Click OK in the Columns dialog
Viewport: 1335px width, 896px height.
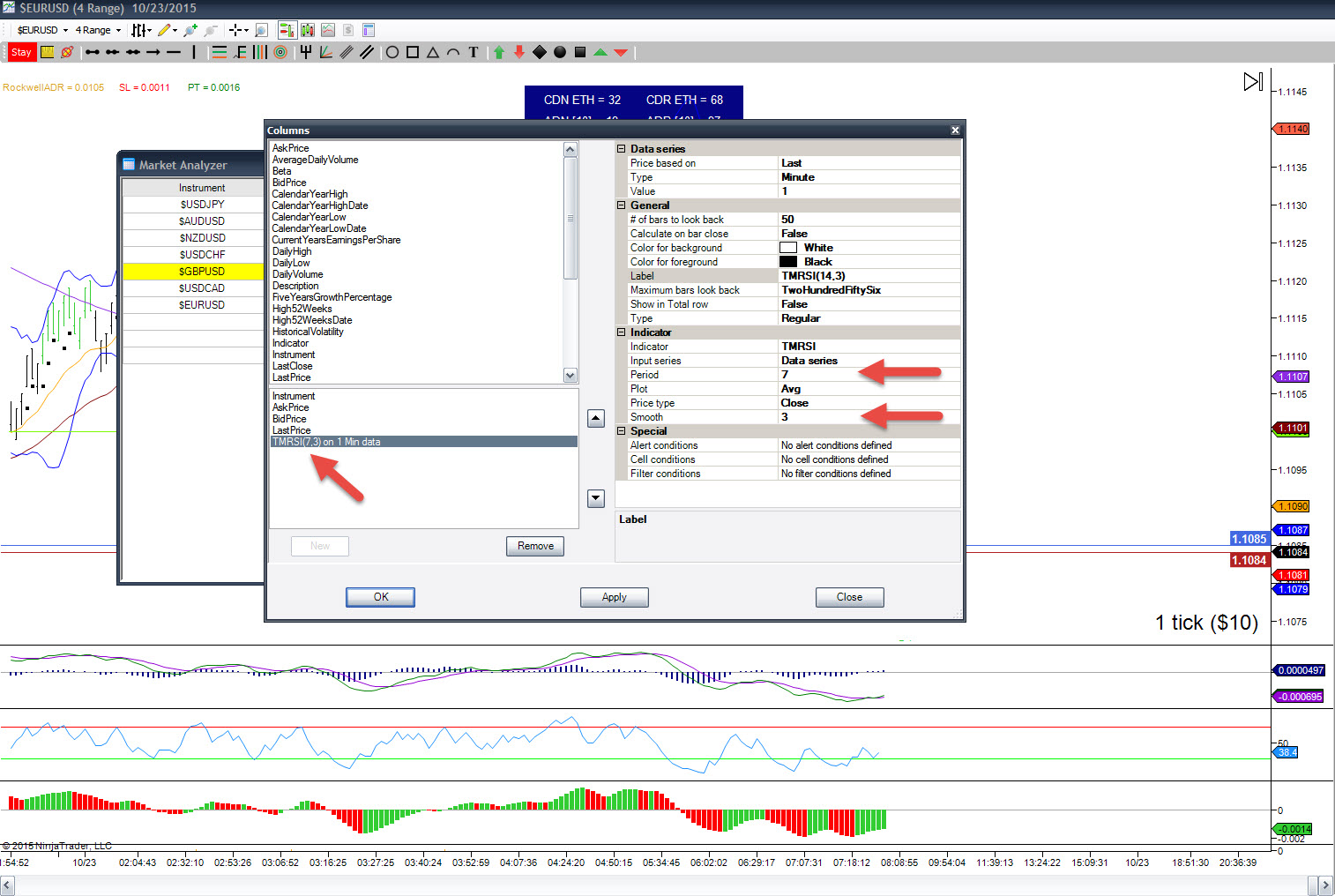coord(381,597)
